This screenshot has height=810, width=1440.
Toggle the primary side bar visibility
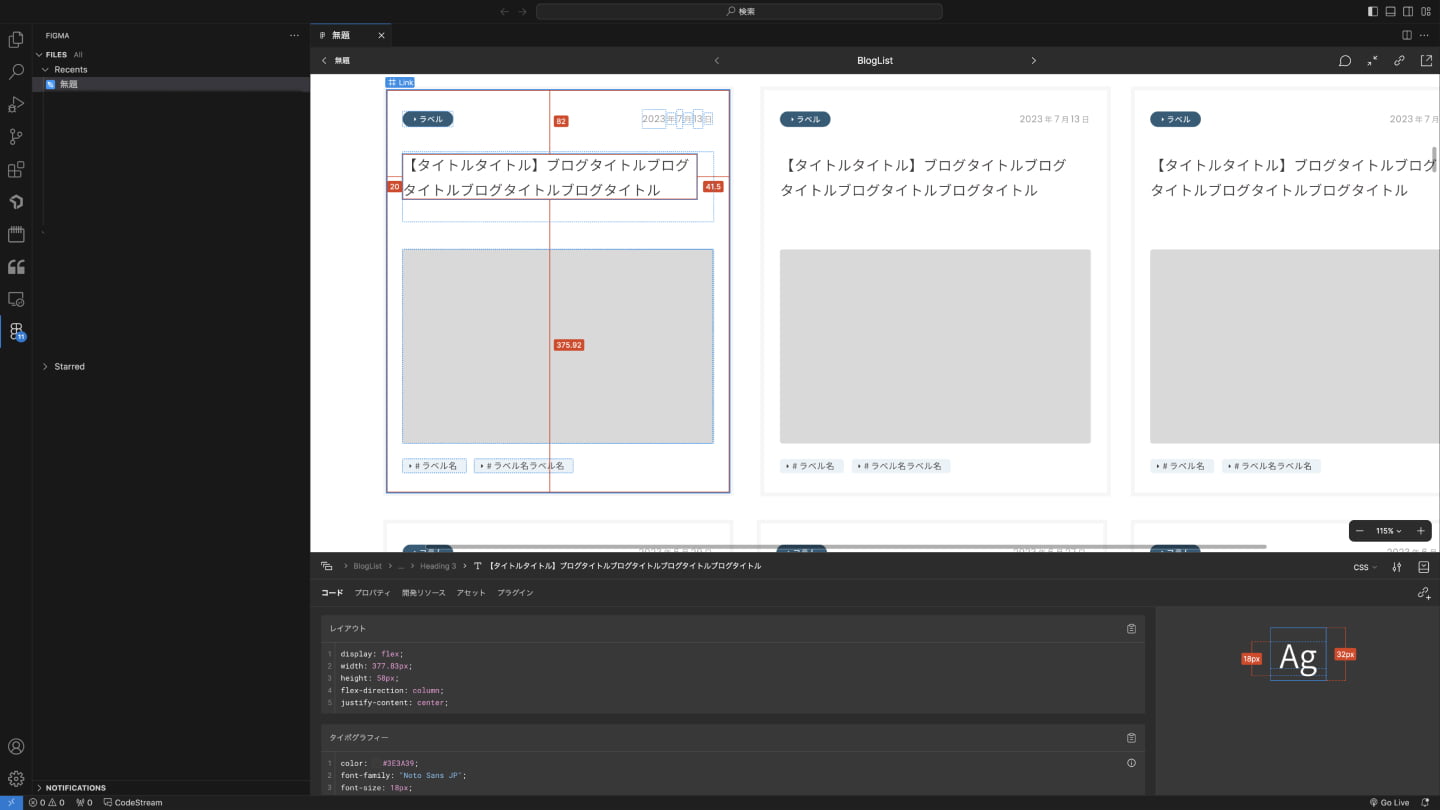[x=1372, y=12]
